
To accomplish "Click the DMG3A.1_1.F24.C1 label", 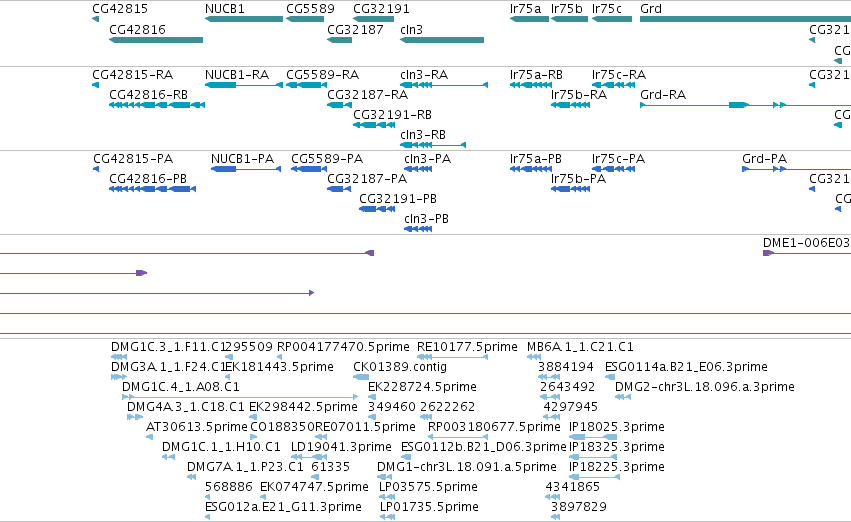I will [x=168, y=367].
